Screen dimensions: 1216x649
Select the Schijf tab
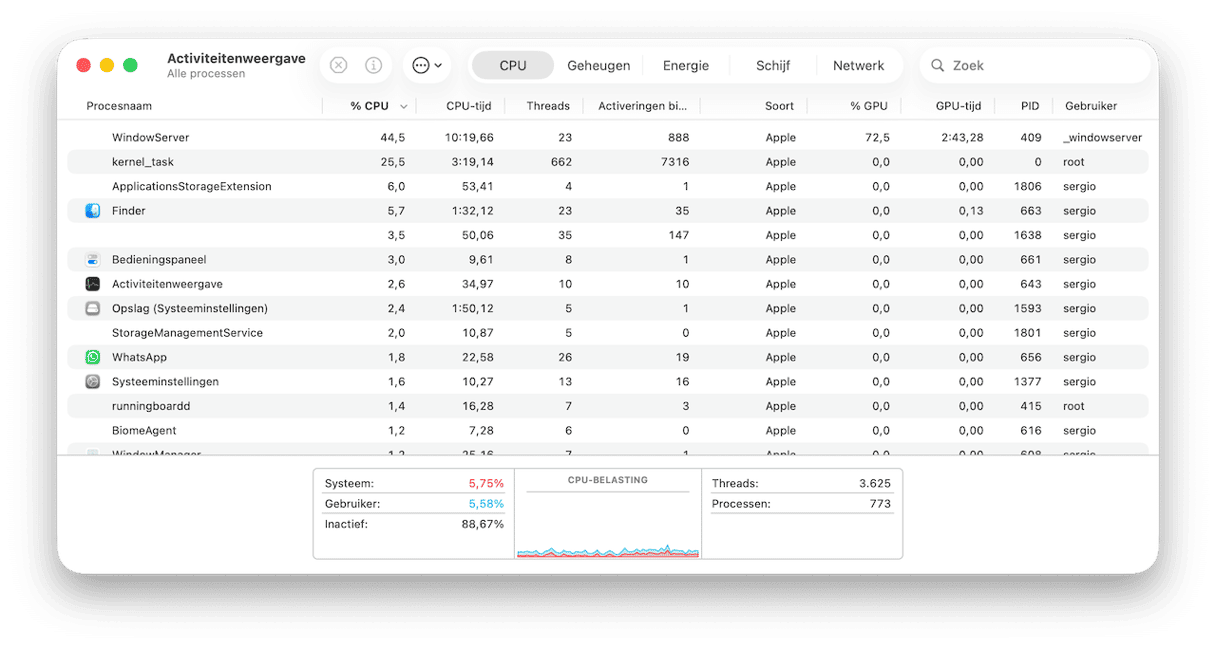[x=773, y=65]
